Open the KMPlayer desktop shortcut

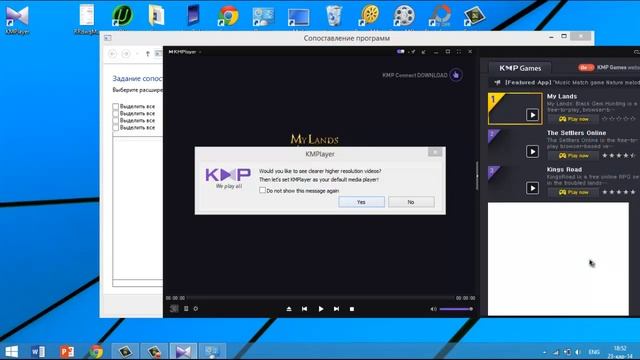coord(17,19)
